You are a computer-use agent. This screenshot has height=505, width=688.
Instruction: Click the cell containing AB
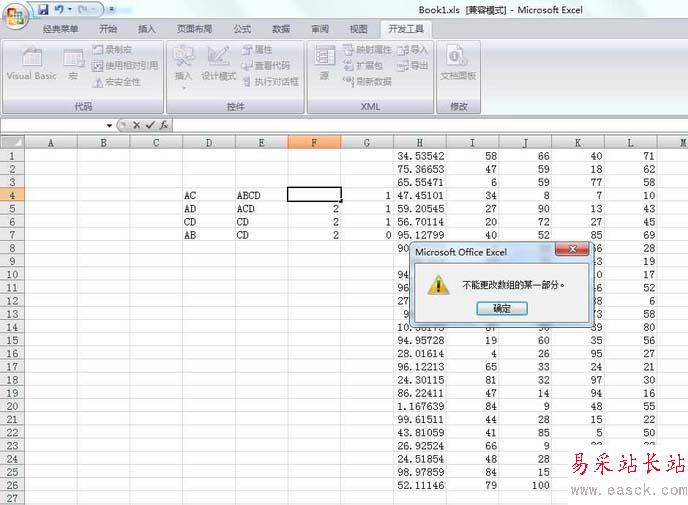pos(209,235)
